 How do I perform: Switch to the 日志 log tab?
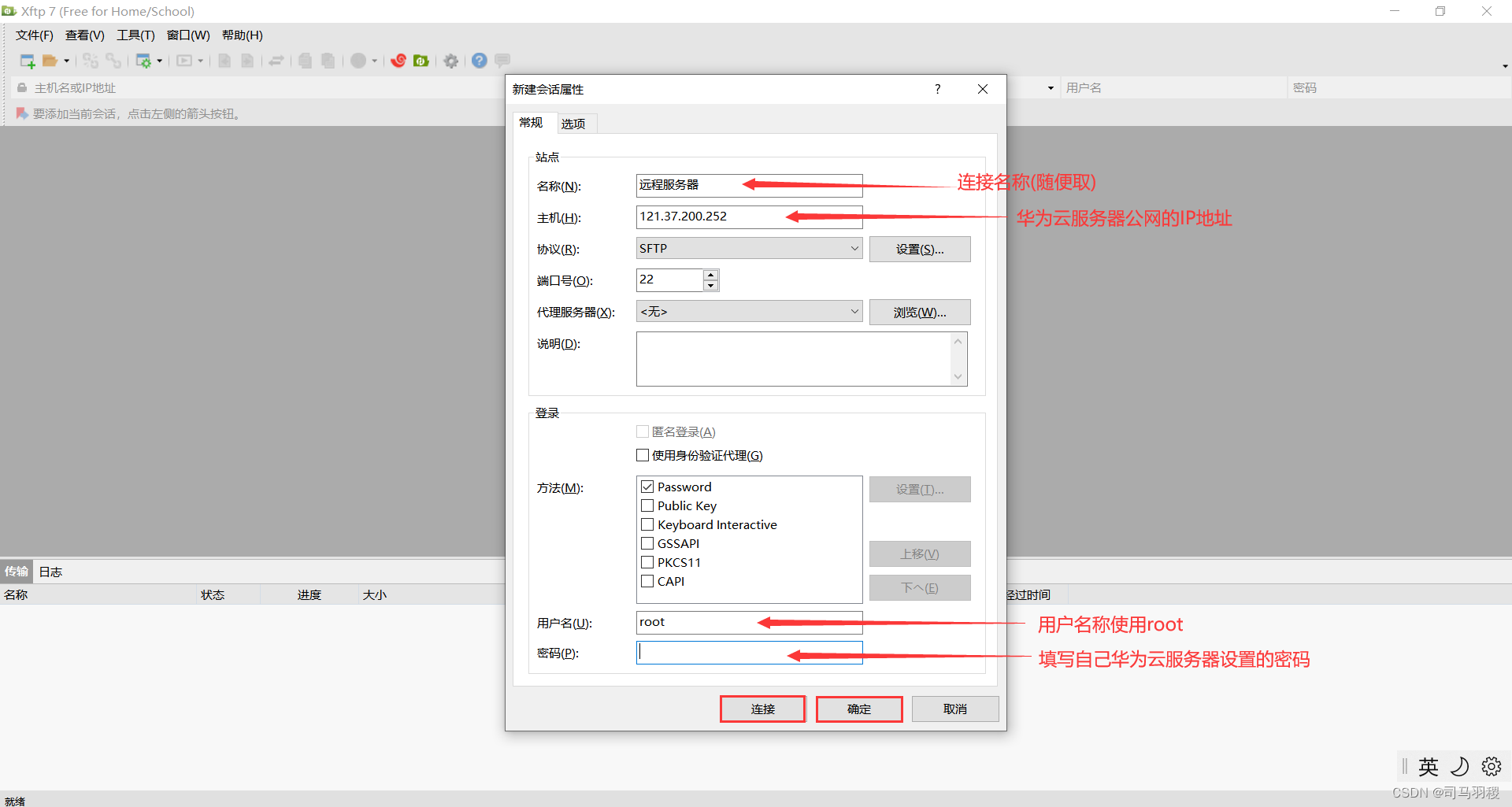point(50,572)
